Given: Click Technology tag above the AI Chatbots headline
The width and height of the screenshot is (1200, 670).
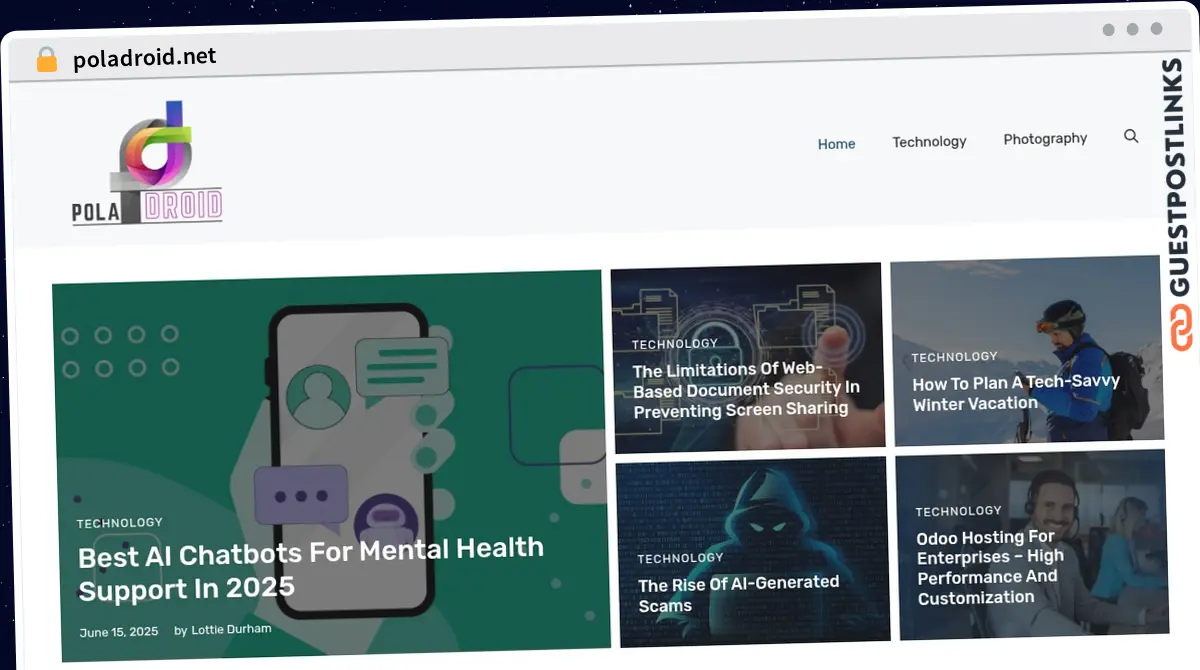Looking at the screenshot, I should click(120, 522).
